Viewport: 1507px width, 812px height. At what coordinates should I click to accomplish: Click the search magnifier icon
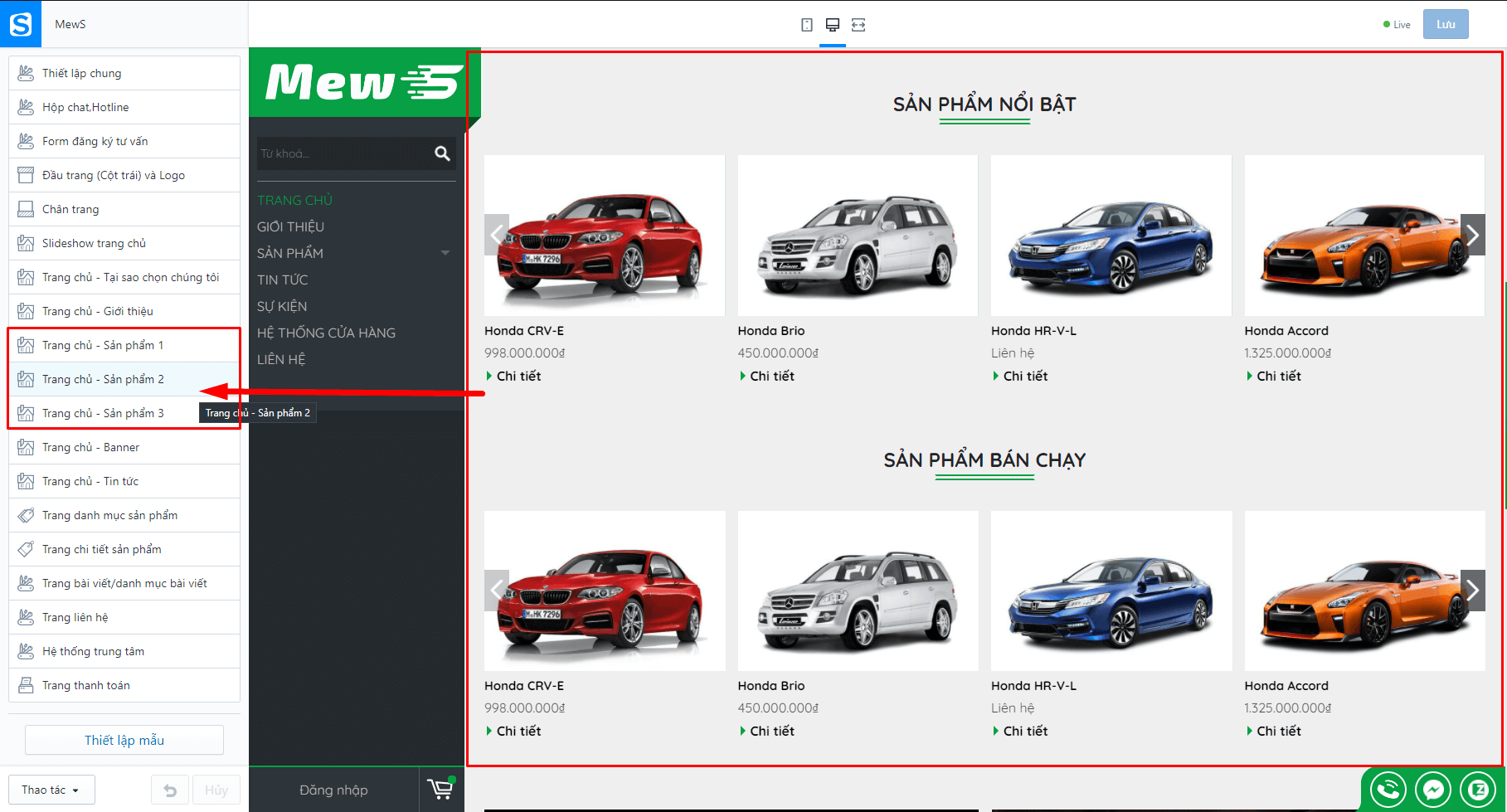[x=442, y=153]
